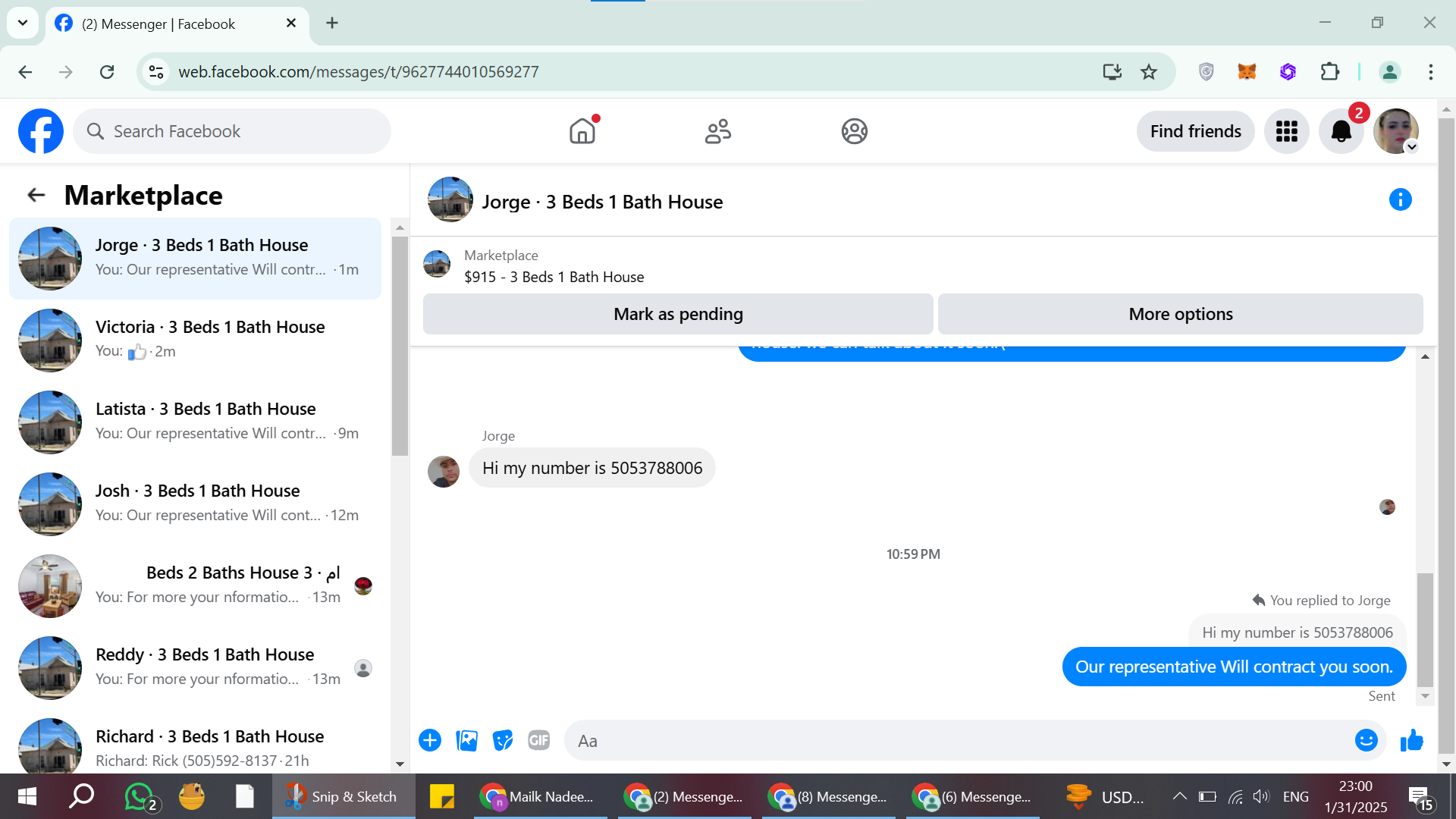Open Windows taskbar search
Screen dimensions: 1456x819
tap(81, 796)
